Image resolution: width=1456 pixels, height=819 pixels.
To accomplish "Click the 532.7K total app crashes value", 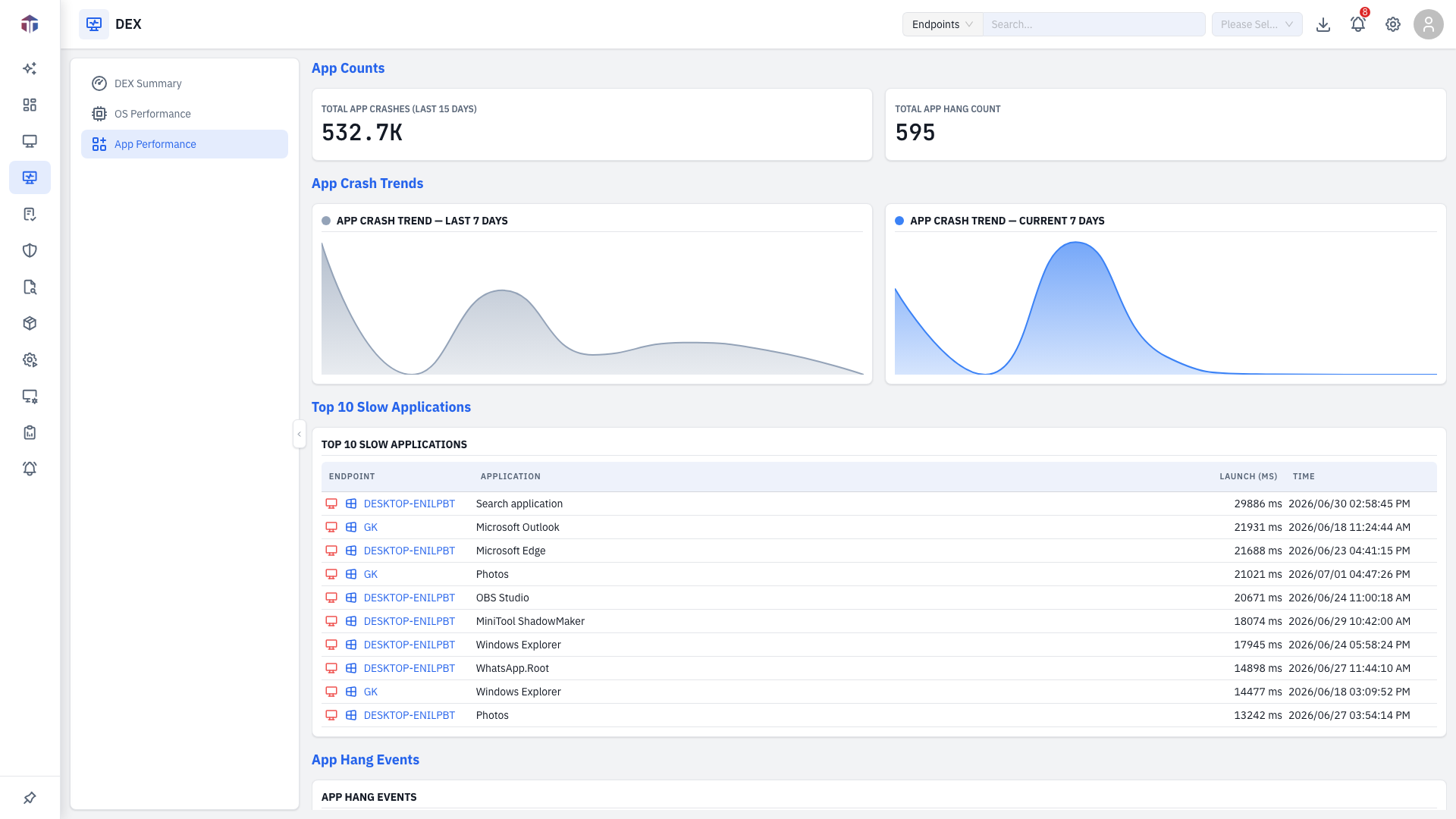I will (x=362, y=133).
